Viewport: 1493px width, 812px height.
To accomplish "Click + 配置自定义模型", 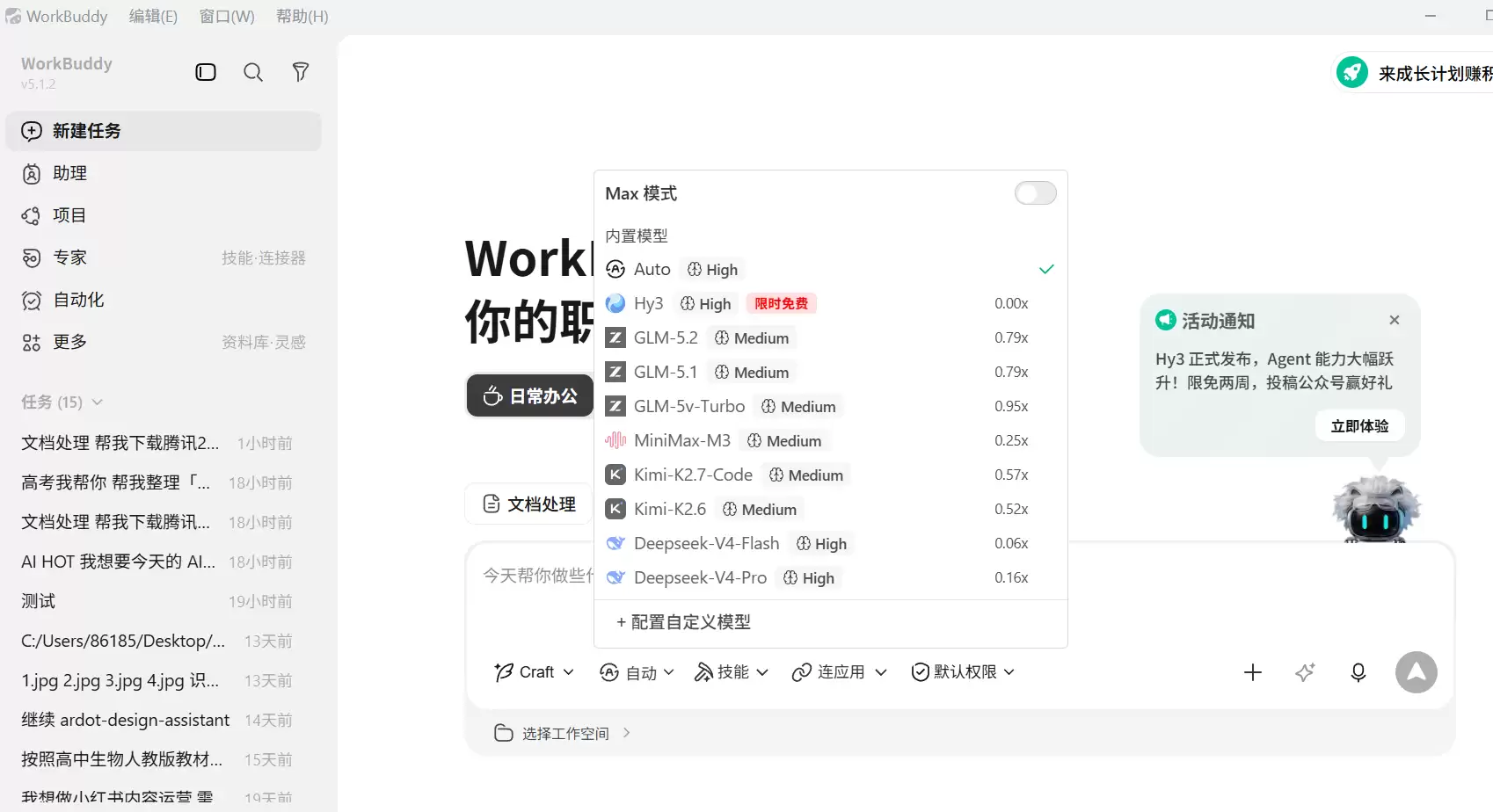I will (683, 622).
